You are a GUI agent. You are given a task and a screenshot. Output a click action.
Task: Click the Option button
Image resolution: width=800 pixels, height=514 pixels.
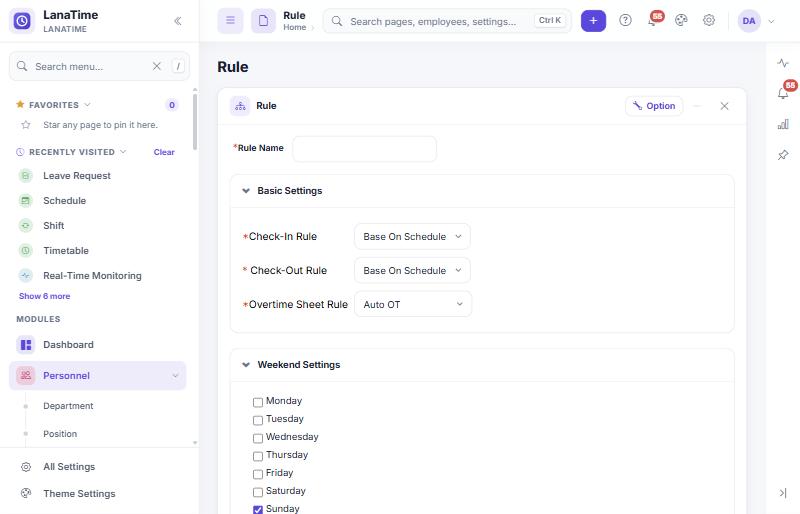click(654, 106)
